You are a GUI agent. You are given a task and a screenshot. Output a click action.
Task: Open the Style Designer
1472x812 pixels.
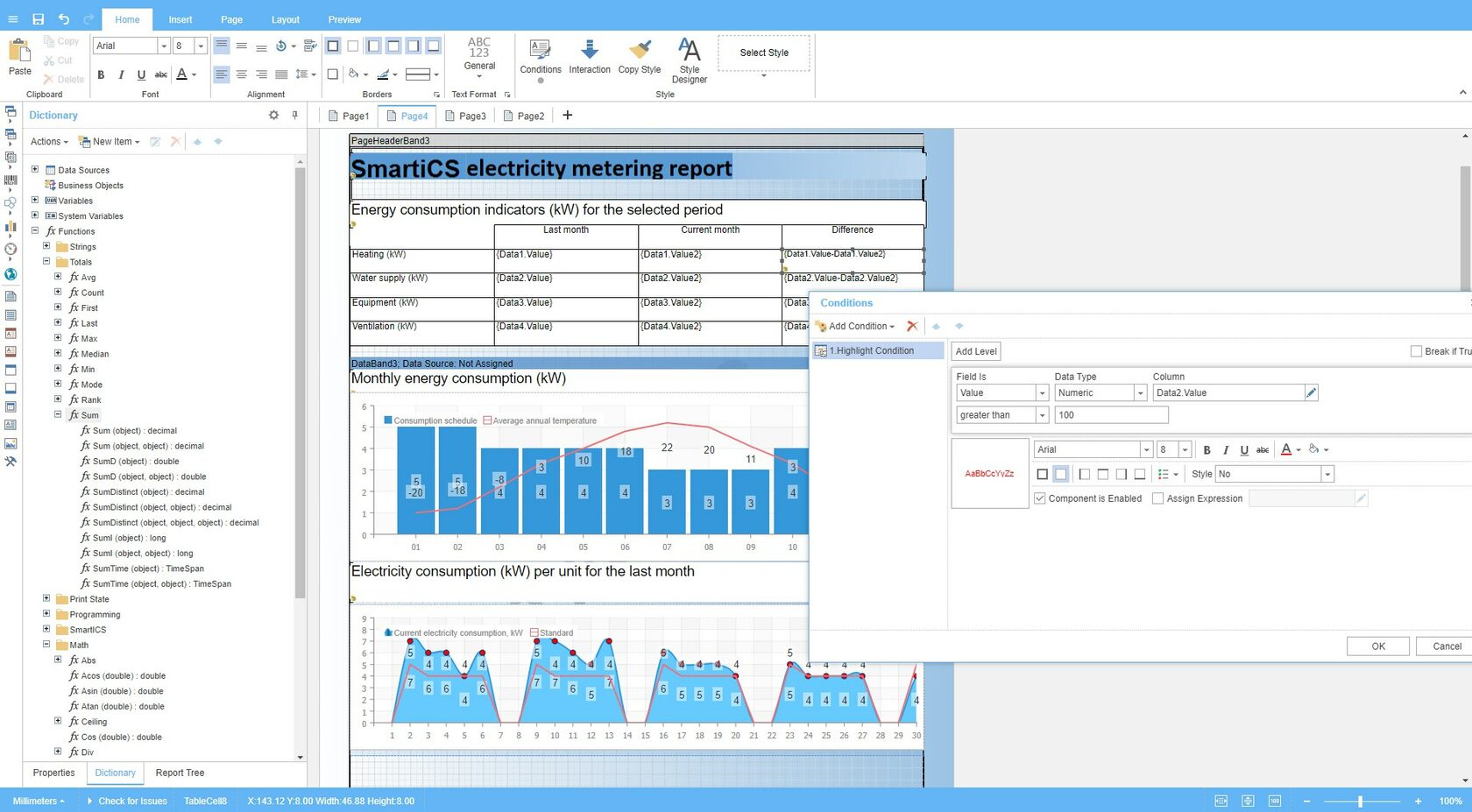(690, 60)
